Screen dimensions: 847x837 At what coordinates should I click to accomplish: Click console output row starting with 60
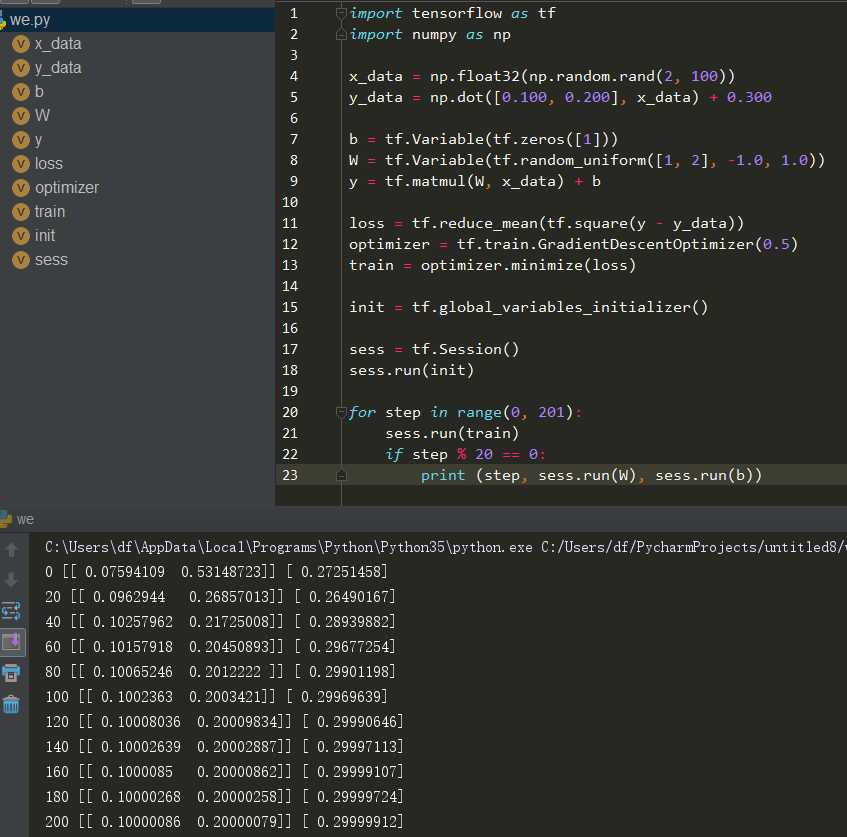pos(220,647)
